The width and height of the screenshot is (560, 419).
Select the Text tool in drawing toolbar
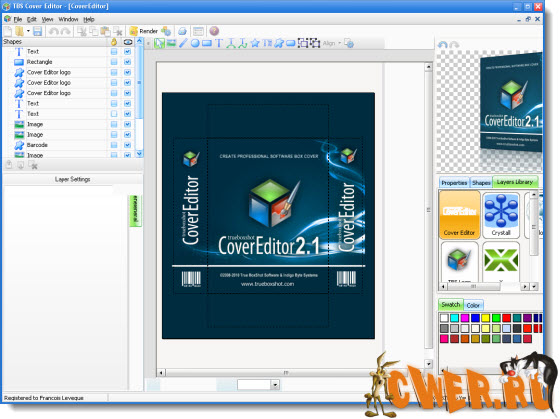[219, 43]
